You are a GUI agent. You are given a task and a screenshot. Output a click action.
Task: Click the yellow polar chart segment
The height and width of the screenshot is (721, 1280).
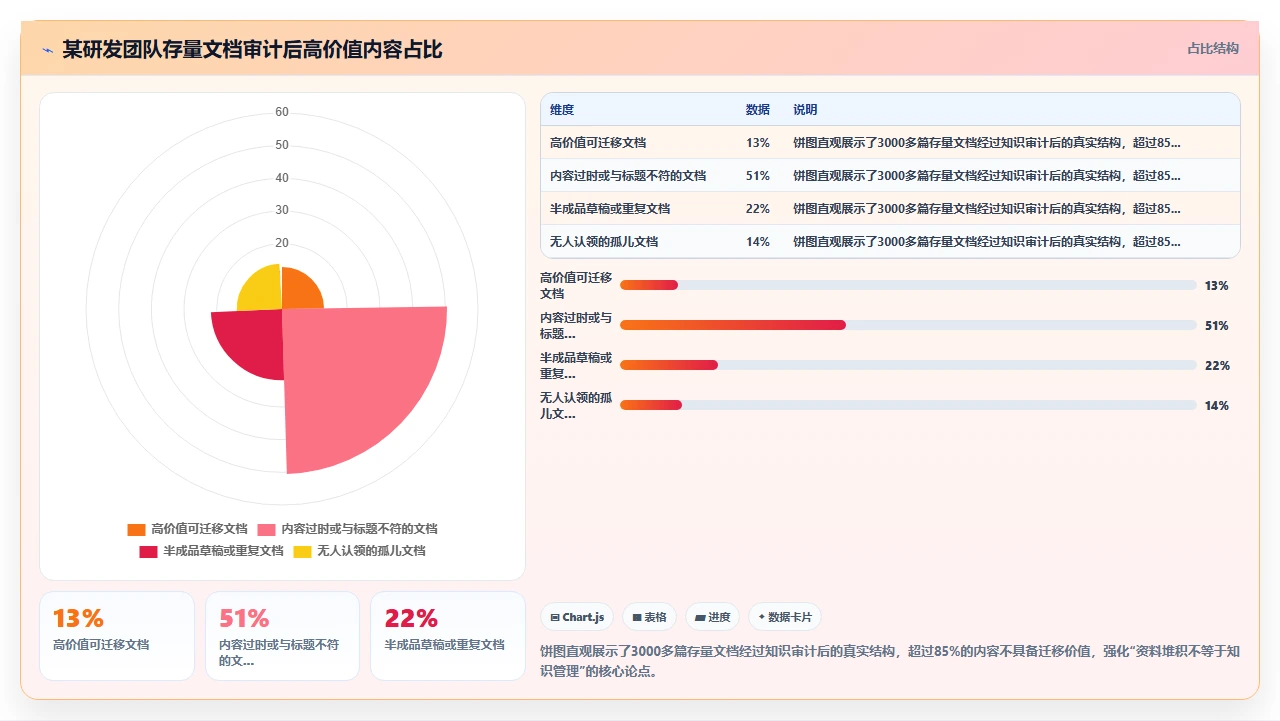click(x=262, y=290)
